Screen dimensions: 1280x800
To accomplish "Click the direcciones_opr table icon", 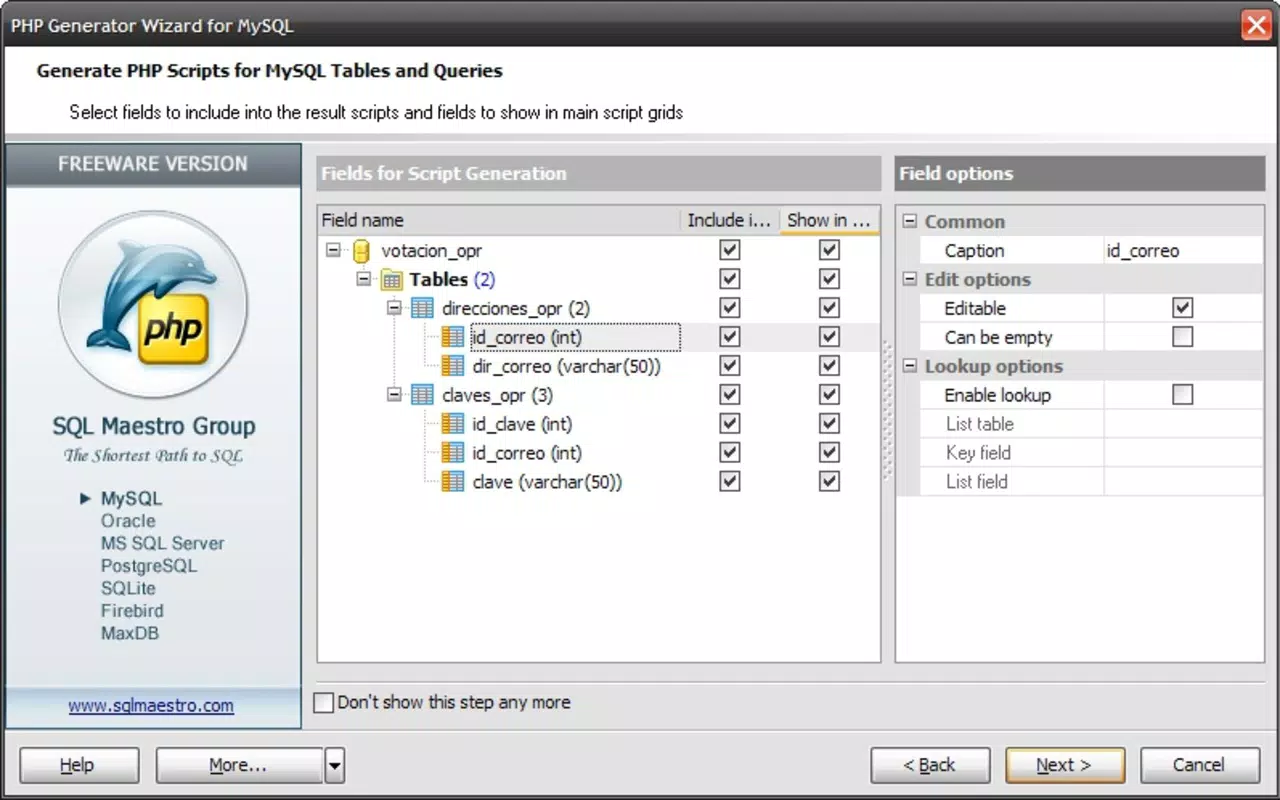I will (x=422, y=309).
